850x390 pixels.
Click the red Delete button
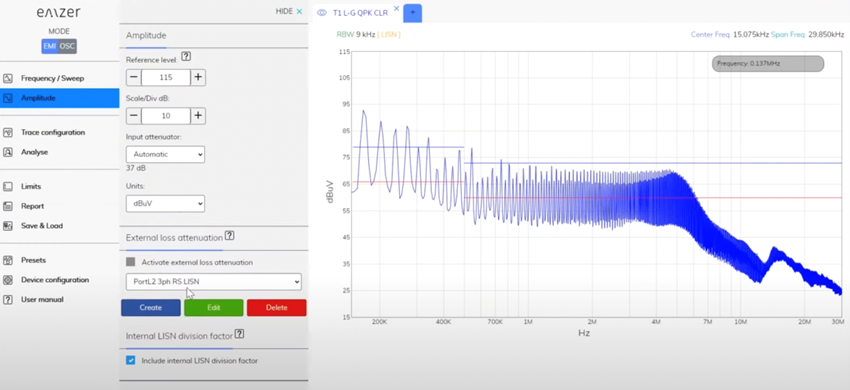[276, 308]
